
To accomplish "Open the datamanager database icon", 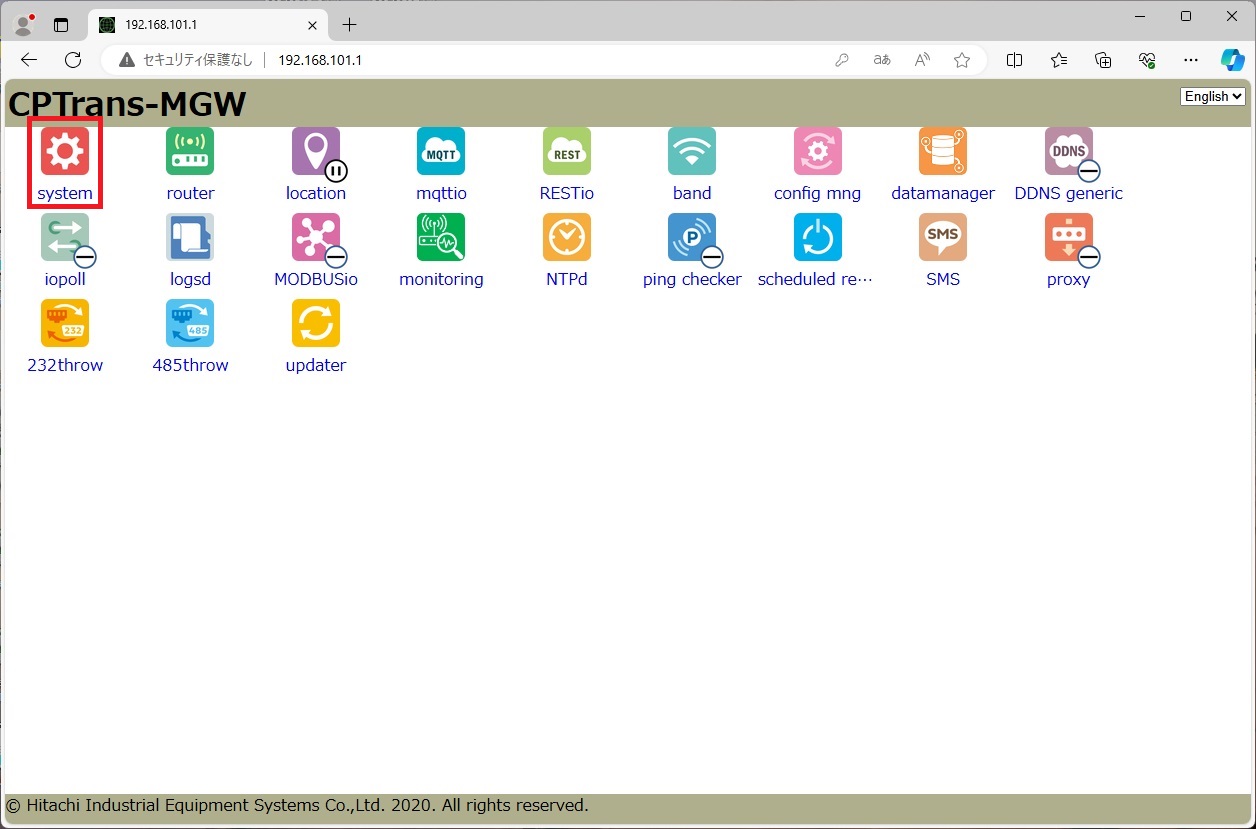I will tap(943, 151).
